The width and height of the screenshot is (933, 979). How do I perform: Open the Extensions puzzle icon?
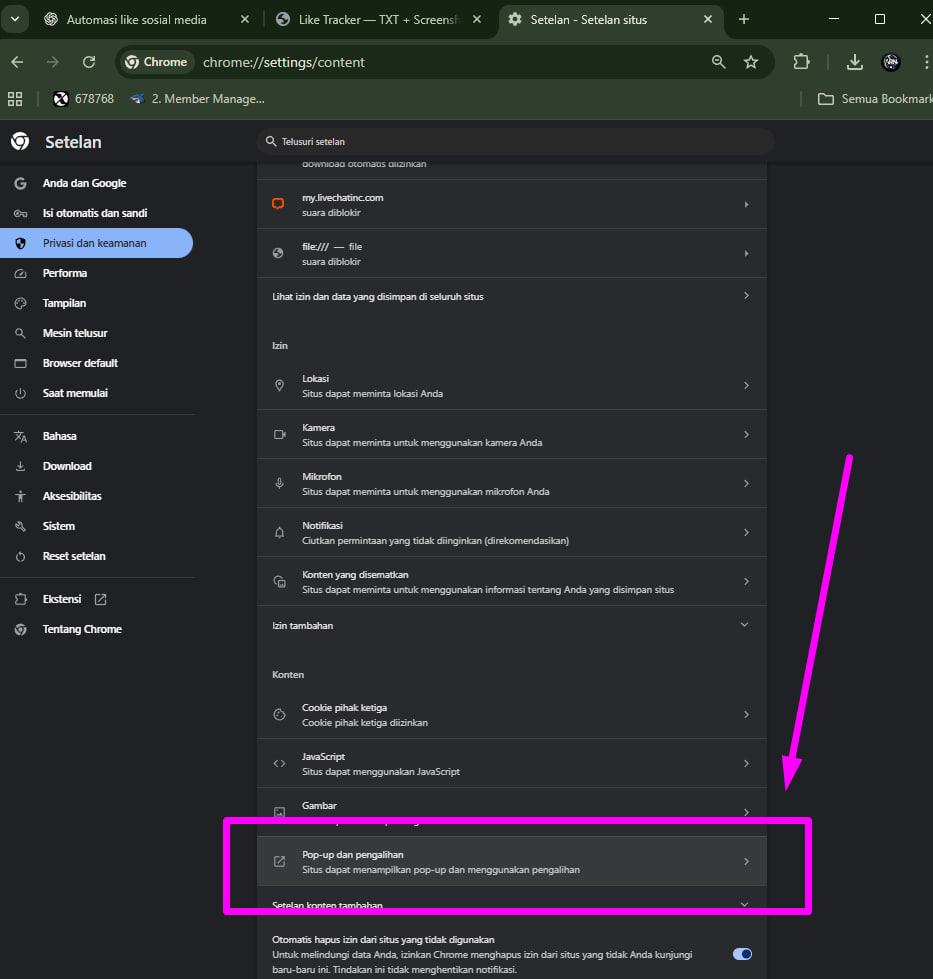[x=801, y=62]
